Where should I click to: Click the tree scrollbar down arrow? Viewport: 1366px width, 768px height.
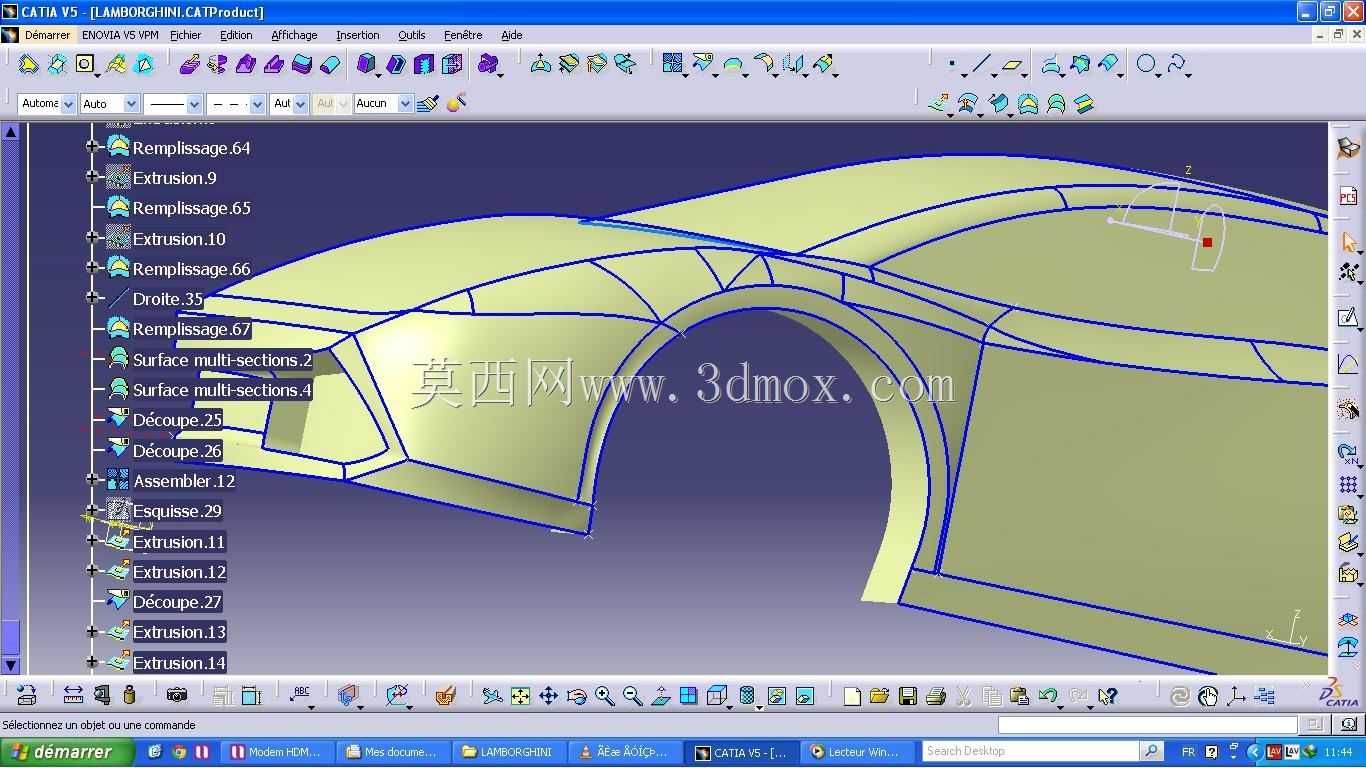[x=11, y=664]
